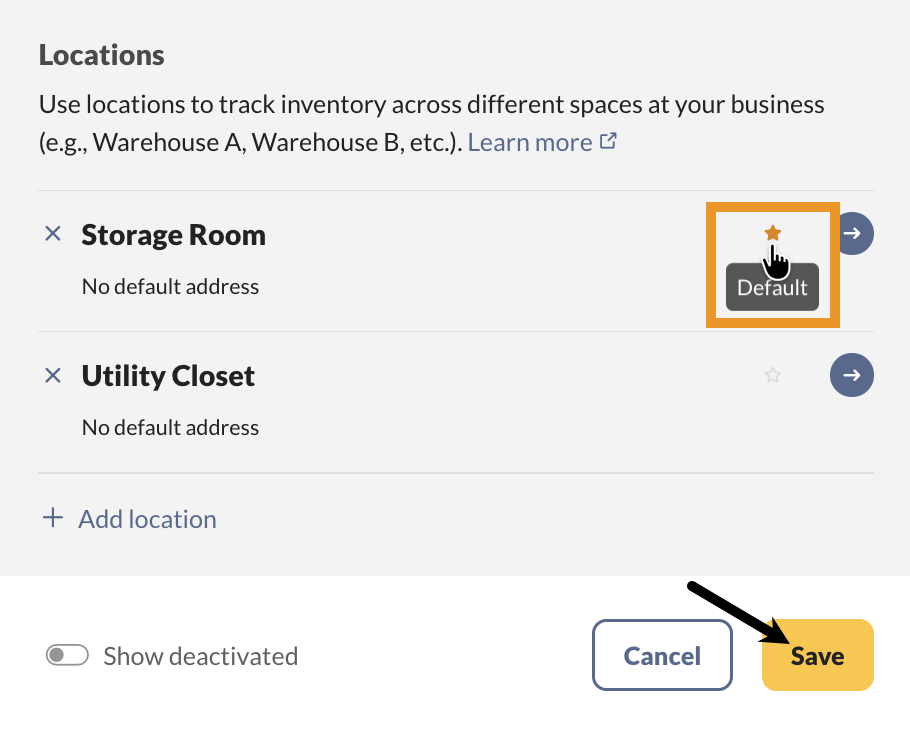This screenshot has height=732, width=910.
Task: Click the Add location text link
Action: coord(147,519)
